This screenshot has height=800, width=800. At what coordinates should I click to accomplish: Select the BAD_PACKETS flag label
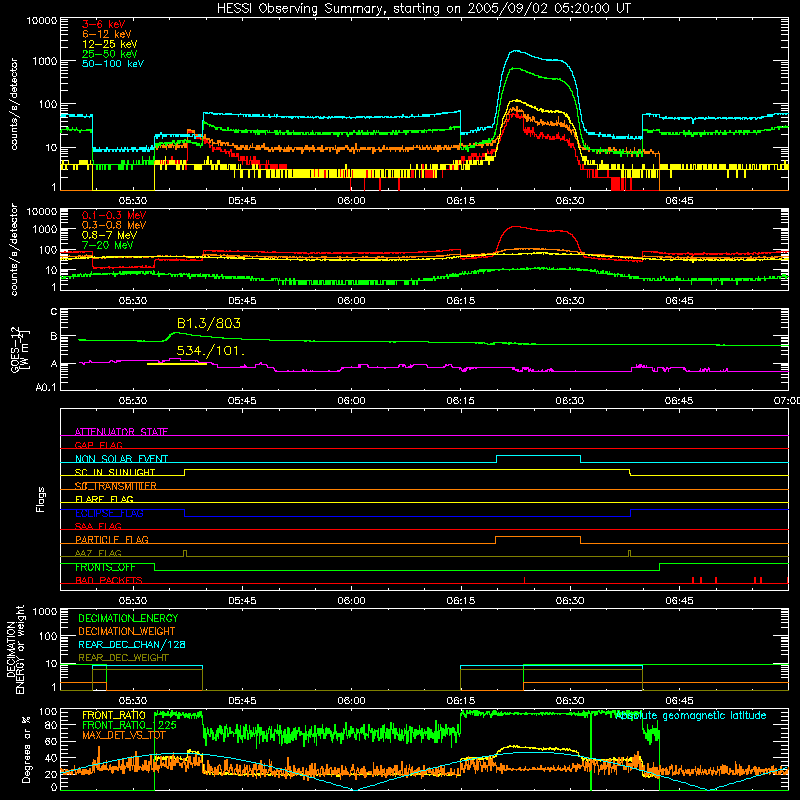point(109,580)
